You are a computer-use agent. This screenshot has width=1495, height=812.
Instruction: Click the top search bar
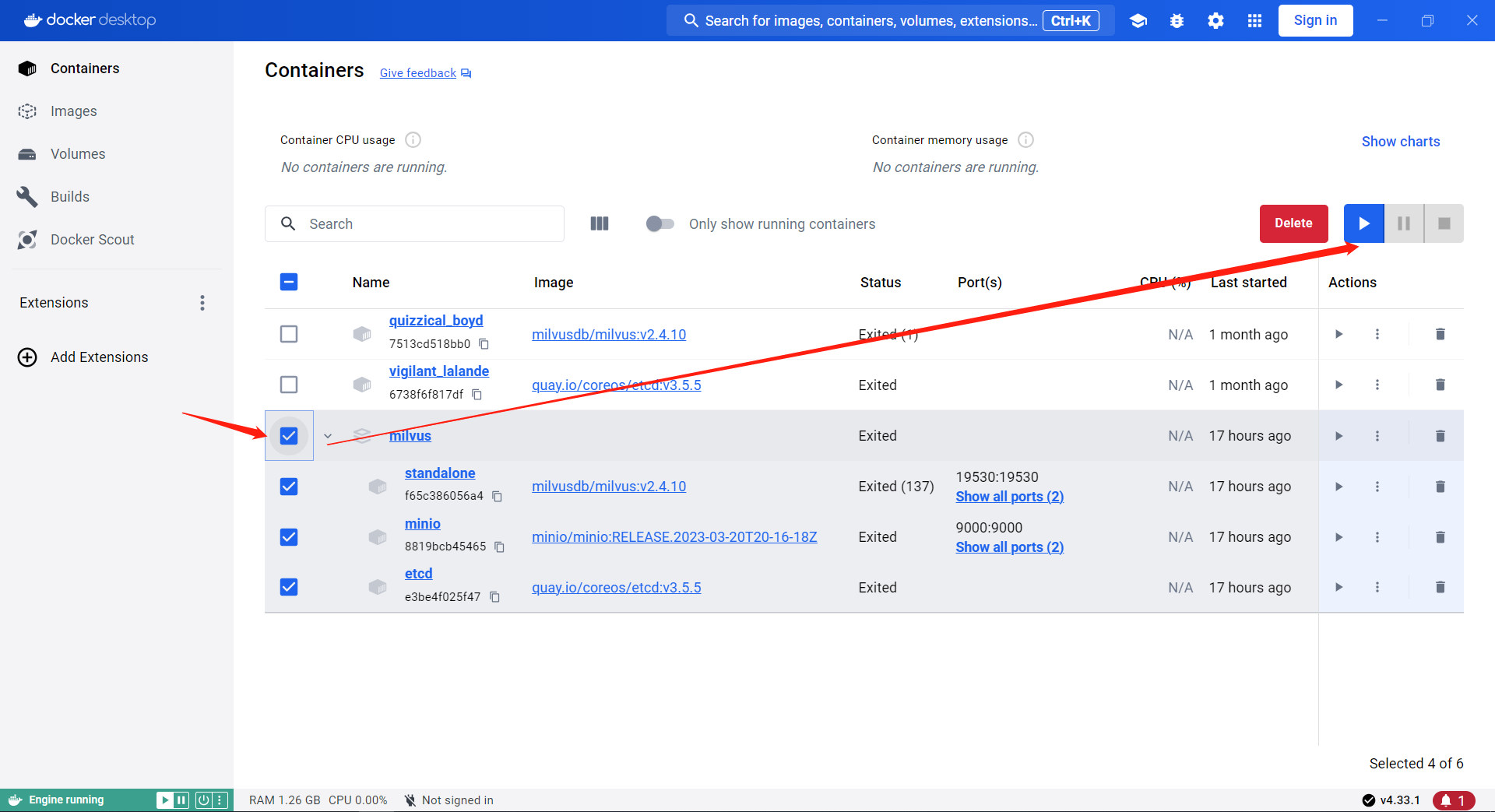tap(890, 21)
